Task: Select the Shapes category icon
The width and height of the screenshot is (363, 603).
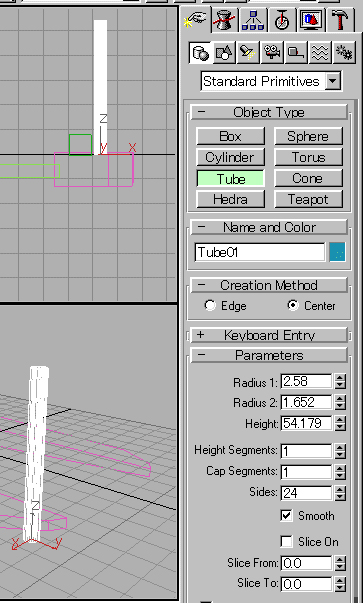Action: (x=224, y=53)
